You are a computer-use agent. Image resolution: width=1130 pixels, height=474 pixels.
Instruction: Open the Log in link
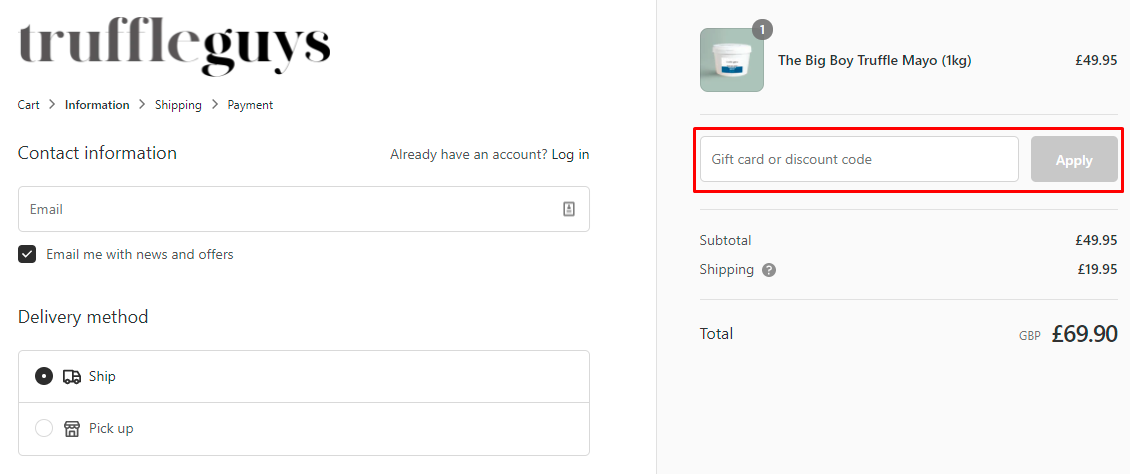pyautogui.click(x=570, y=154)
